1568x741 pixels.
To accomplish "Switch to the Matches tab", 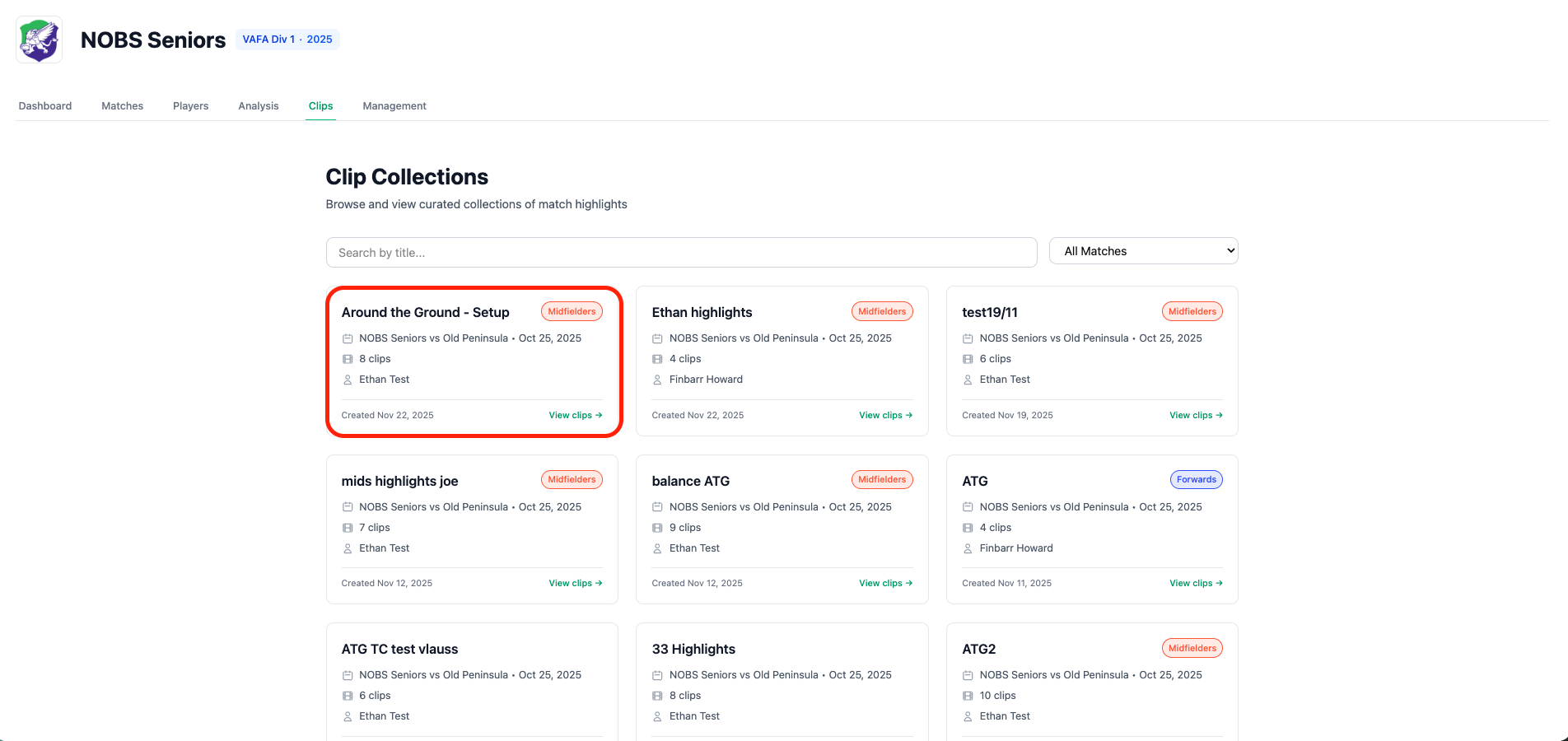I will pos(122,106).
